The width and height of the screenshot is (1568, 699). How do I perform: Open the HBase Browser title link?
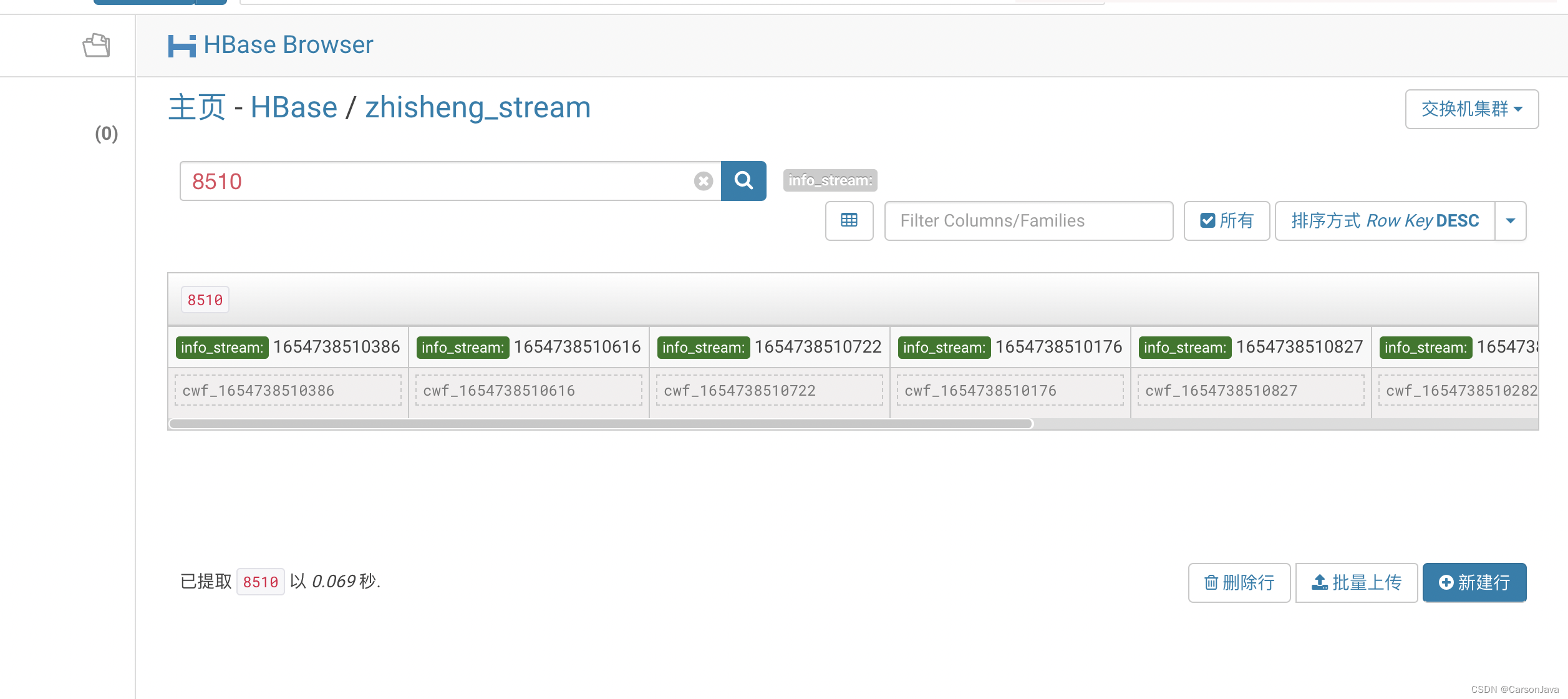pyautogui.click(x=288, y=45)
